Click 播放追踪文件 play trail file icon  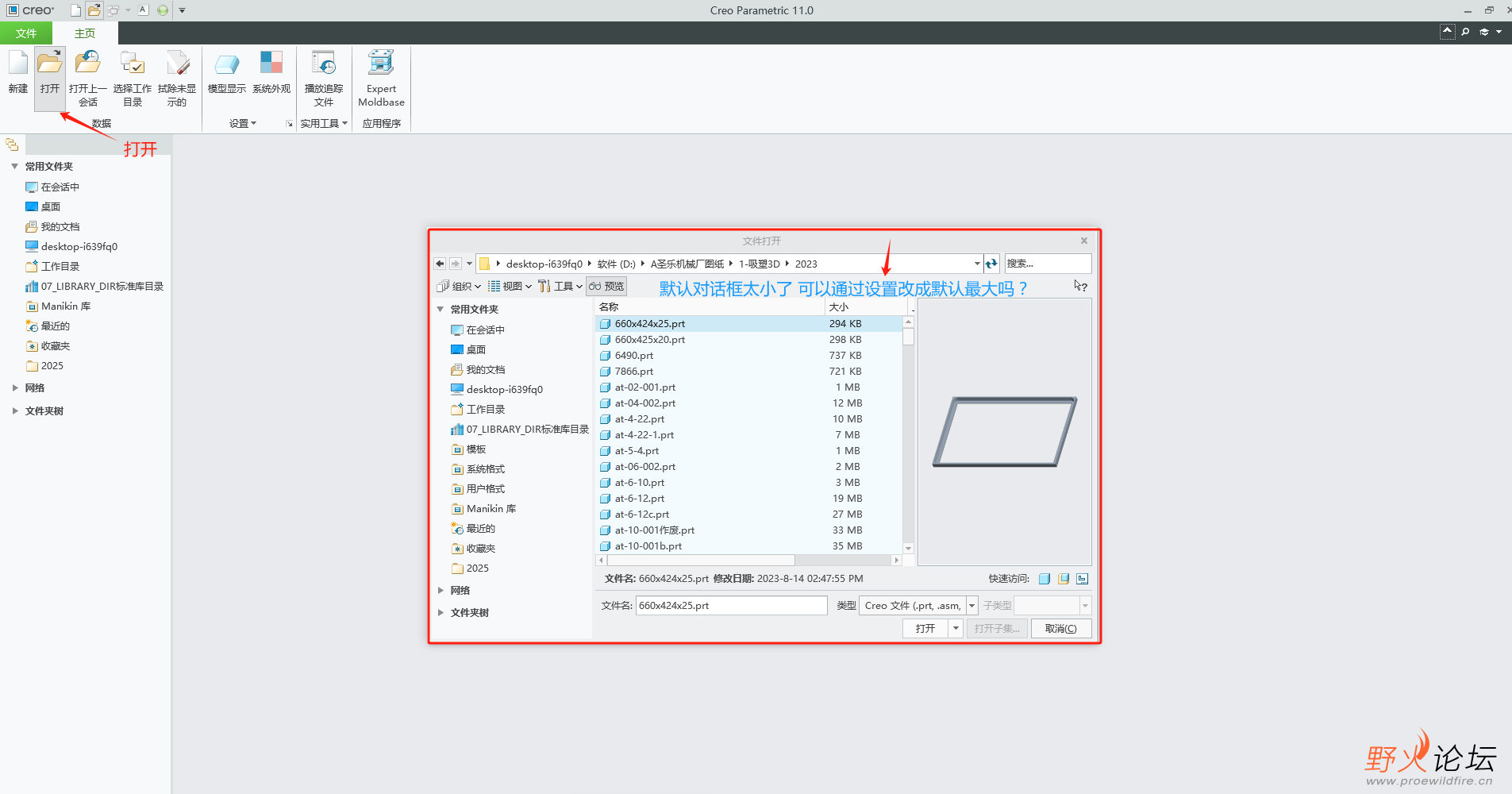point(324,78)
